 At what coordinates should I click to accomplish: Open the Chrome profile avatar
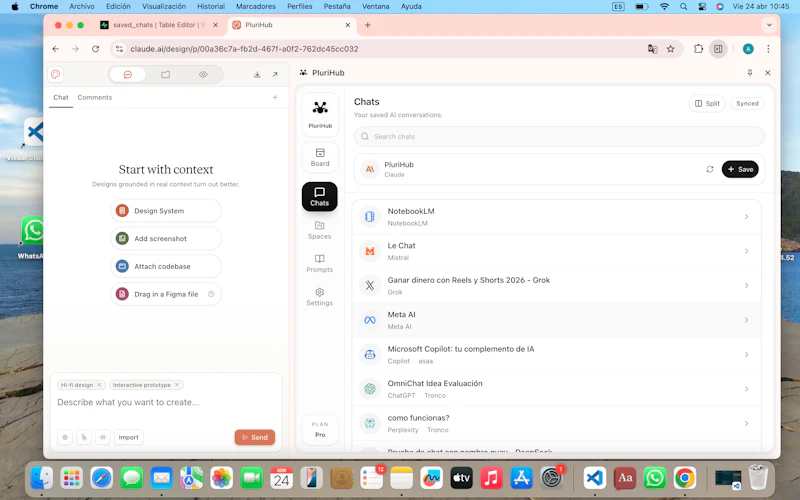click(x=748, y=49)
